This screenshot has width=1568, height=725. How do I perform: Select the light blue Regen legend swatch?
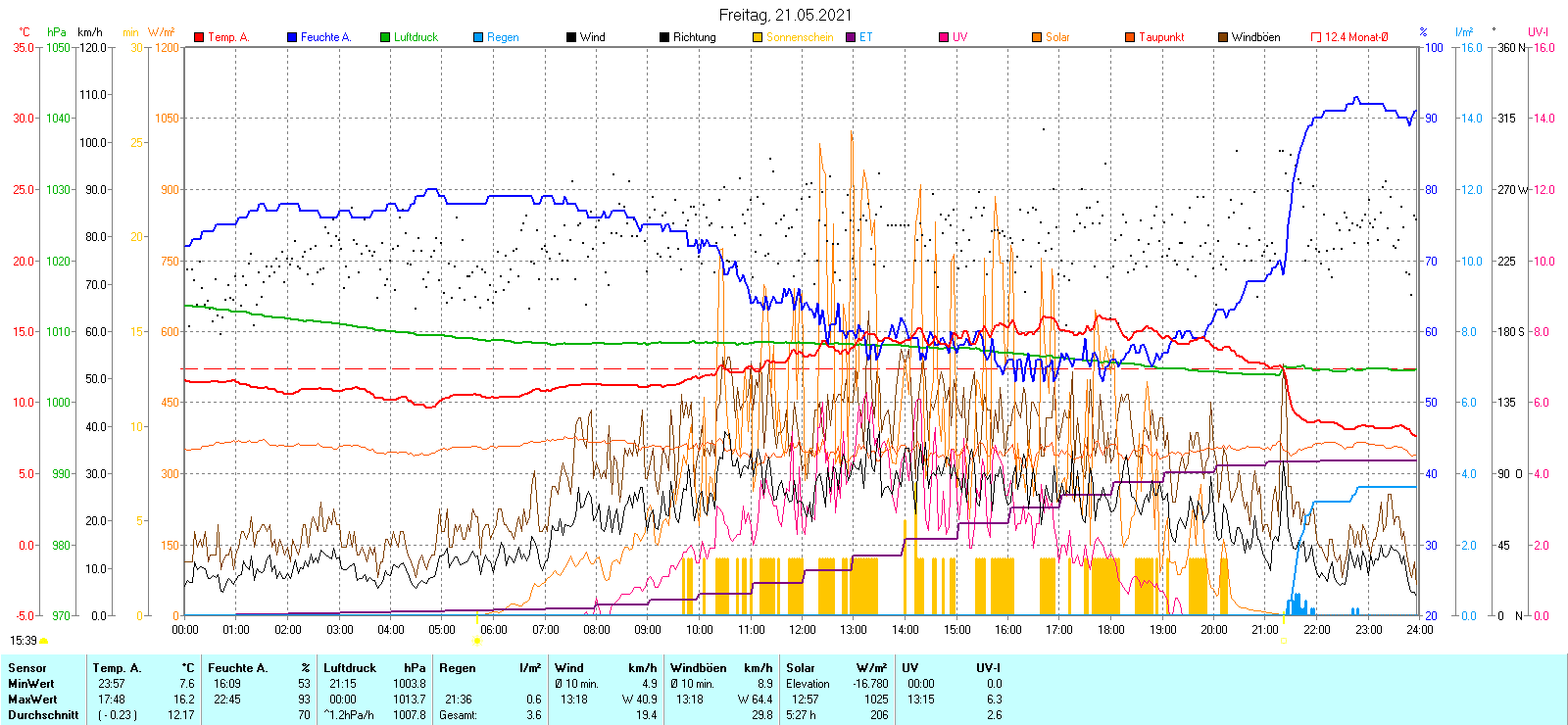[x=478, y=37]
